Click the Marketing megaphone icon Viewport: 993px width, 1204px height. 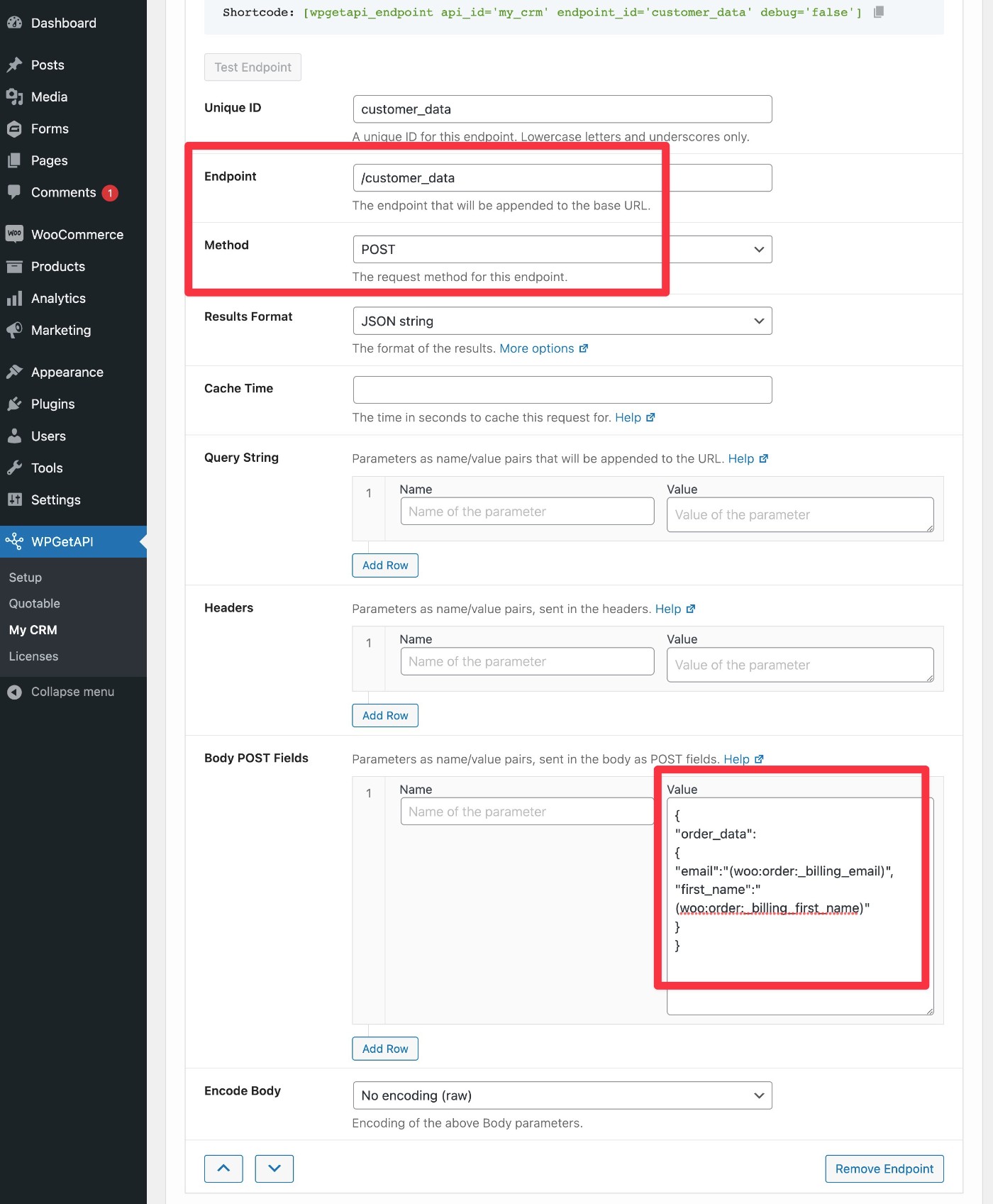pos(14,330)
